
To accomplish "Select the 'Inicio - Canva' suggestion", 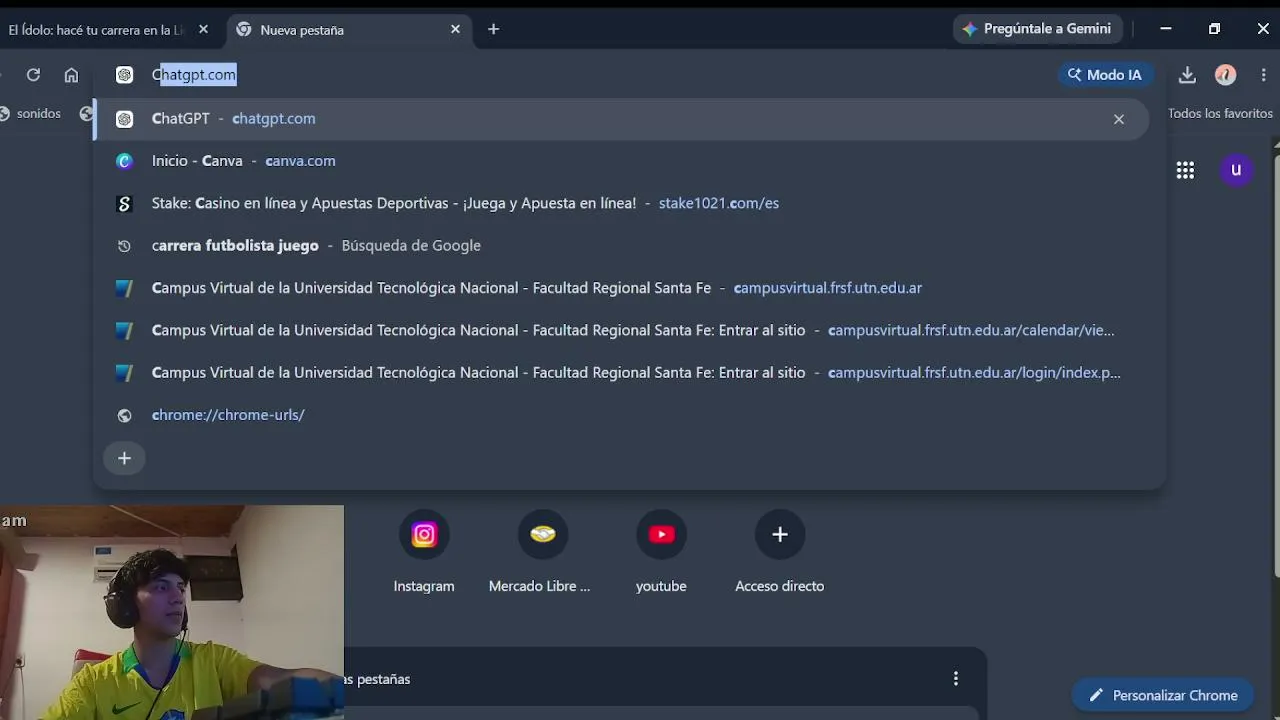I will click(x=620, y=161).
